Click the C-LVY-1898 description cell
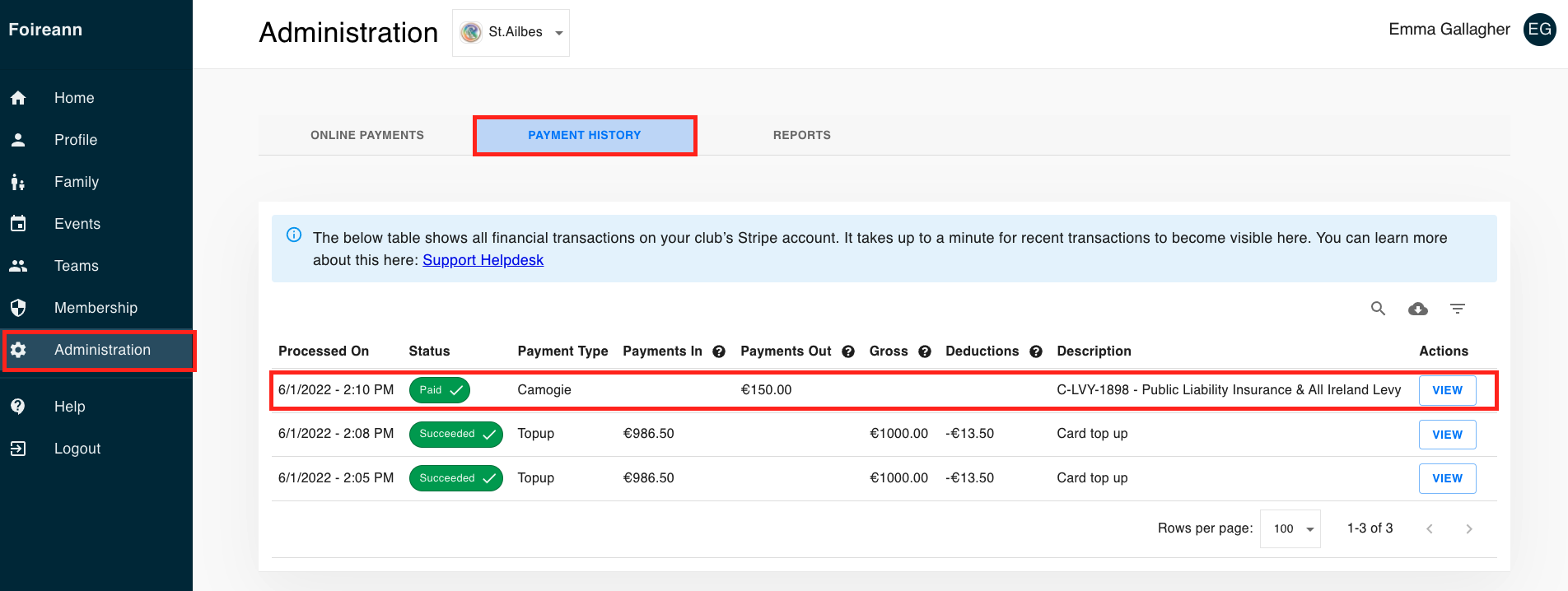 tap(1229, 390)
